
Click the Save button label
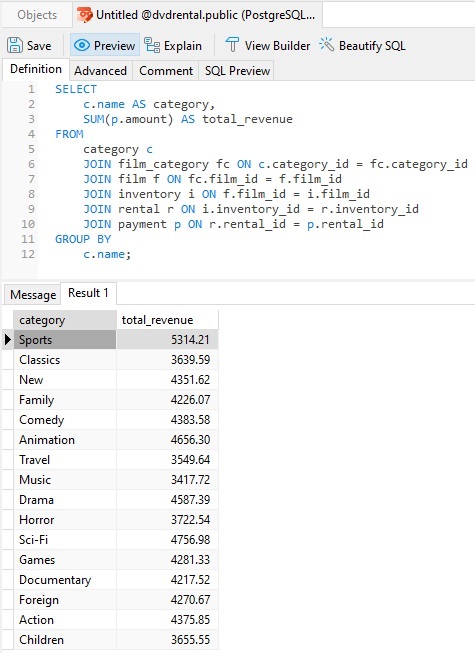pyautogui.click(x=39, y=45)
